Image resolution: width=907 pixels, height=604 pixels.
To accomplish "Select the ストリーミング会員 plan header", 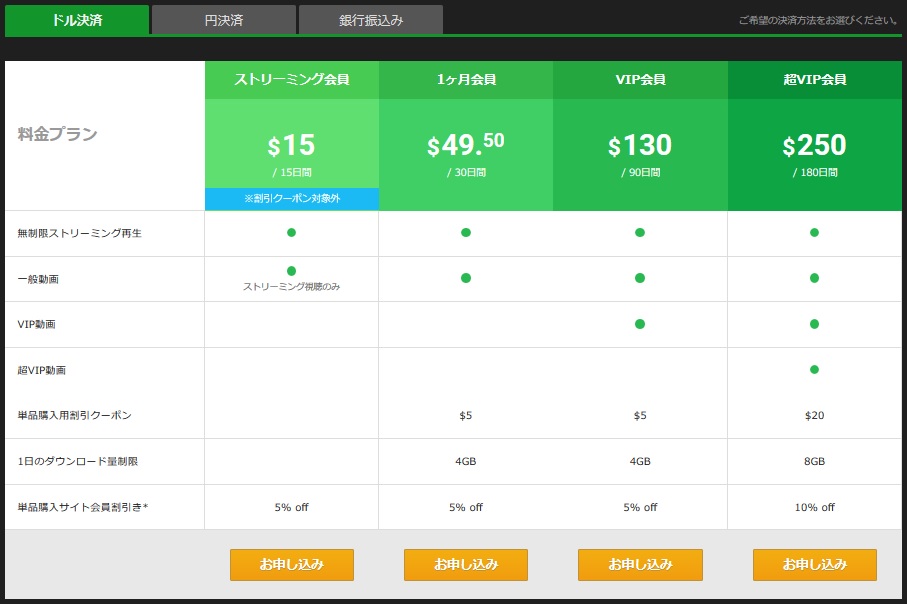I will pos(291,80).
